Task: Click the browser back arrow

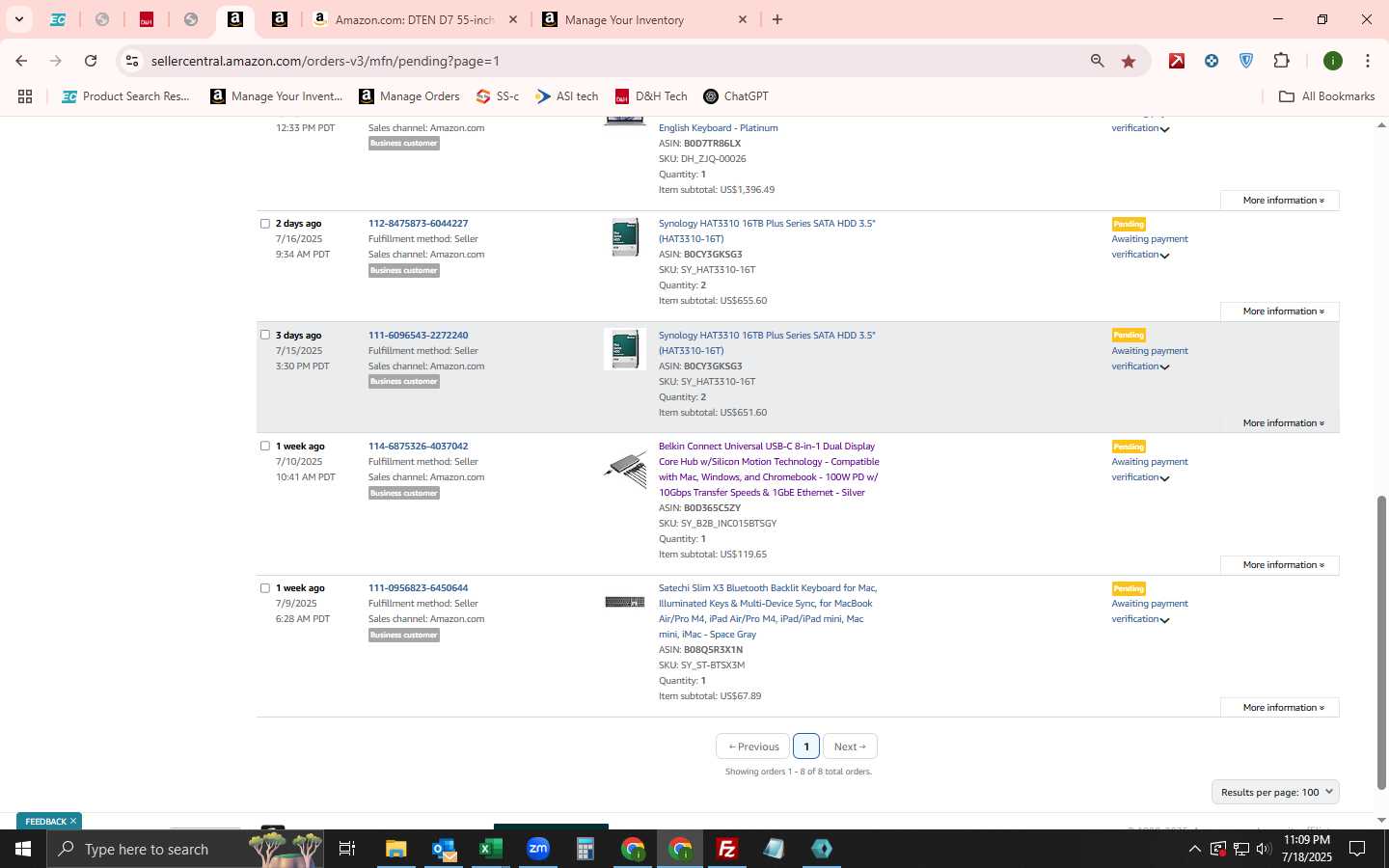Action: point(21,61)
